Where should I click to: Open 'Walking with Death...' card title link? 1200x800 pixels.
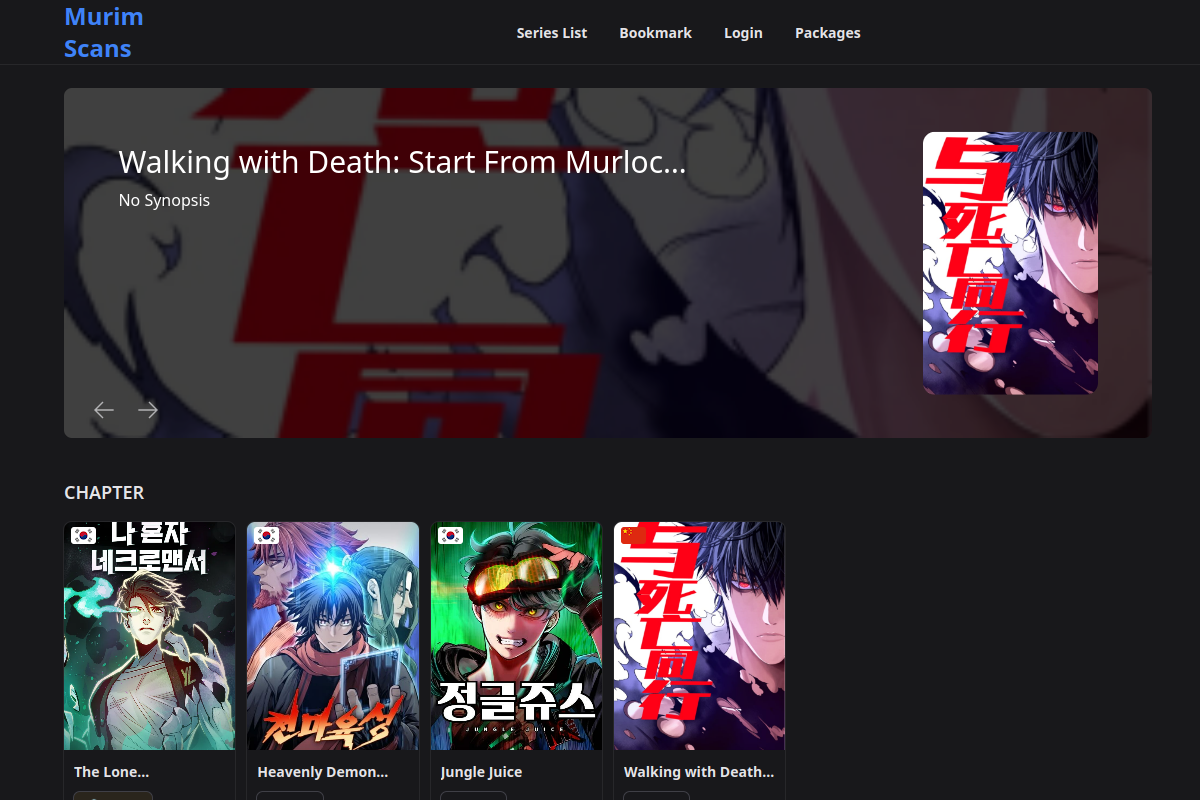(x=699, y=772)
